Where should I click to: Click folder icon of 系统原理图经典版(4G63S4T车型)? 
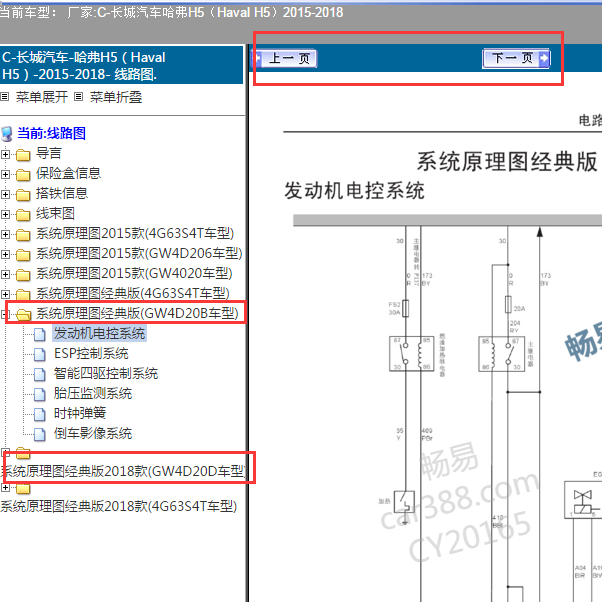(x=23, y=294)
